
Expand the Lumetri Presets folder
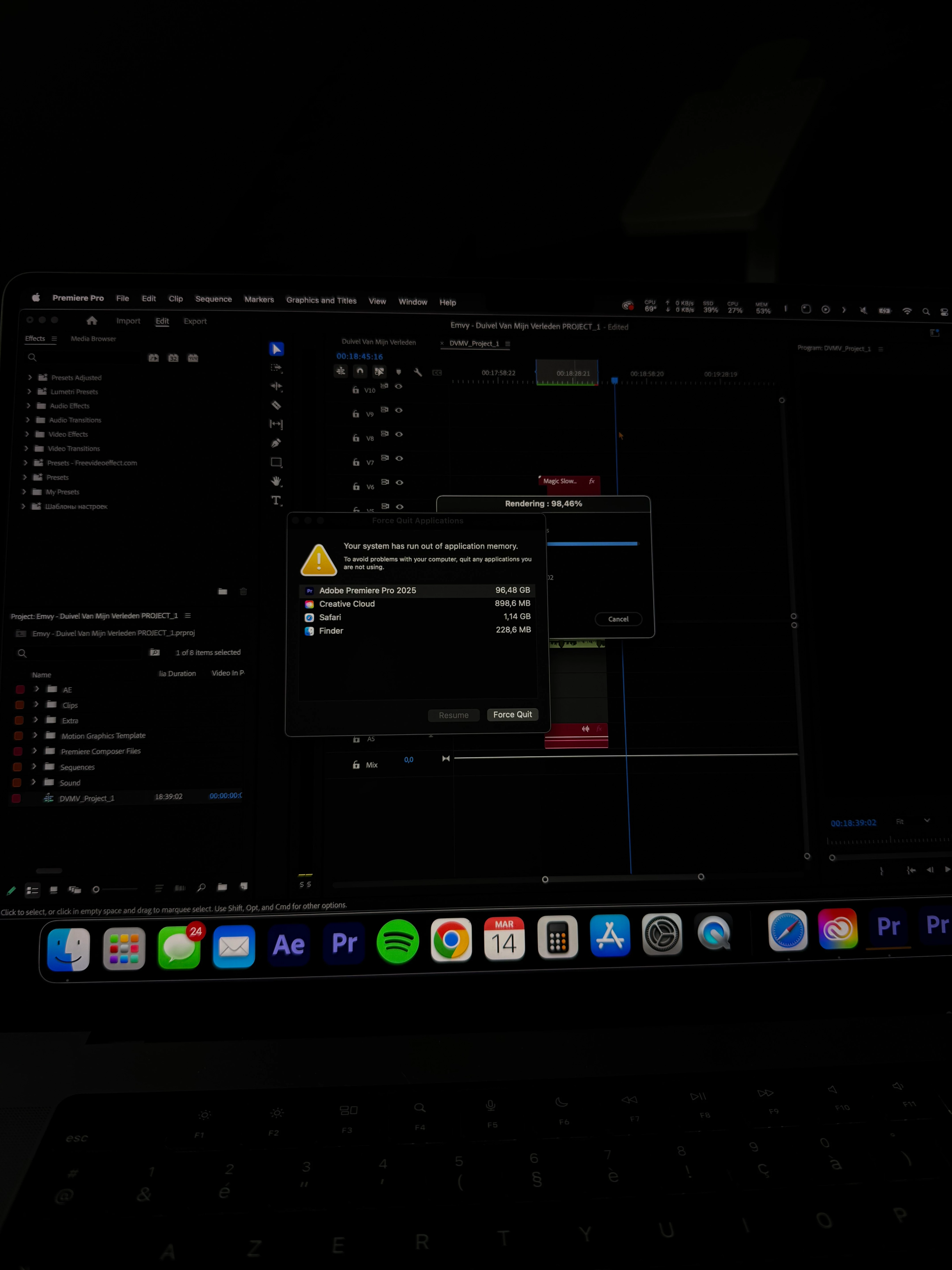click(29, 392)
